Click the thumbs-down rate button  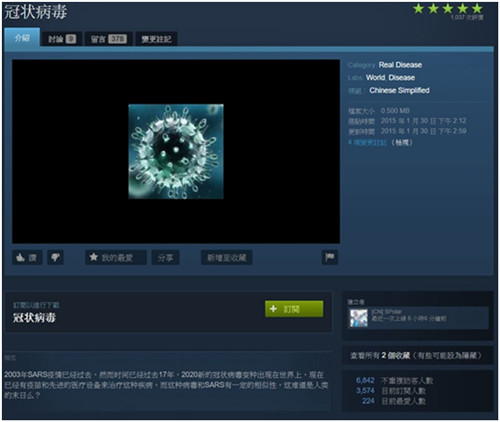[x=55, y=257]
